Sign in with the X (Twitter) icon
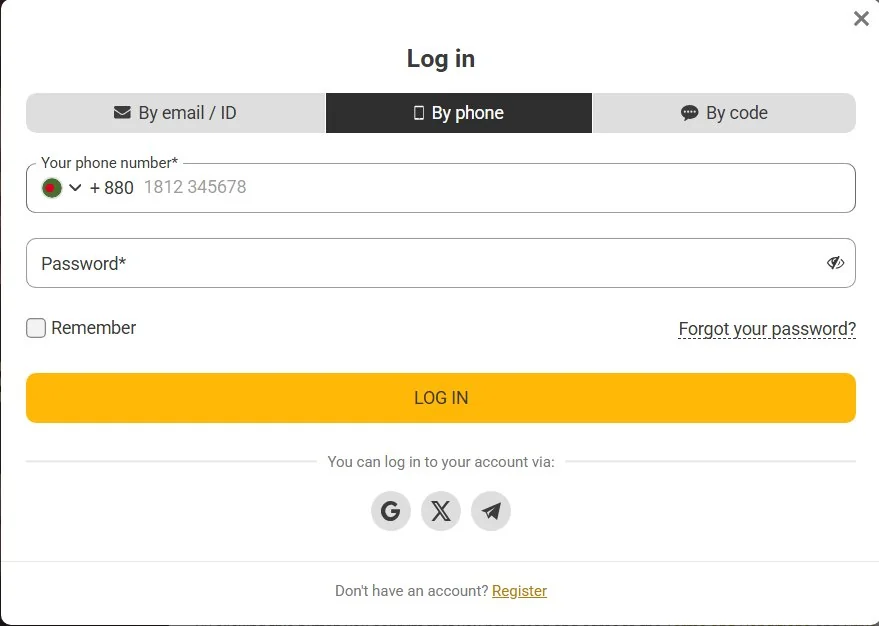Image resolution: width=879 pixels, height=626 pixels. click(x=441, y=511)
